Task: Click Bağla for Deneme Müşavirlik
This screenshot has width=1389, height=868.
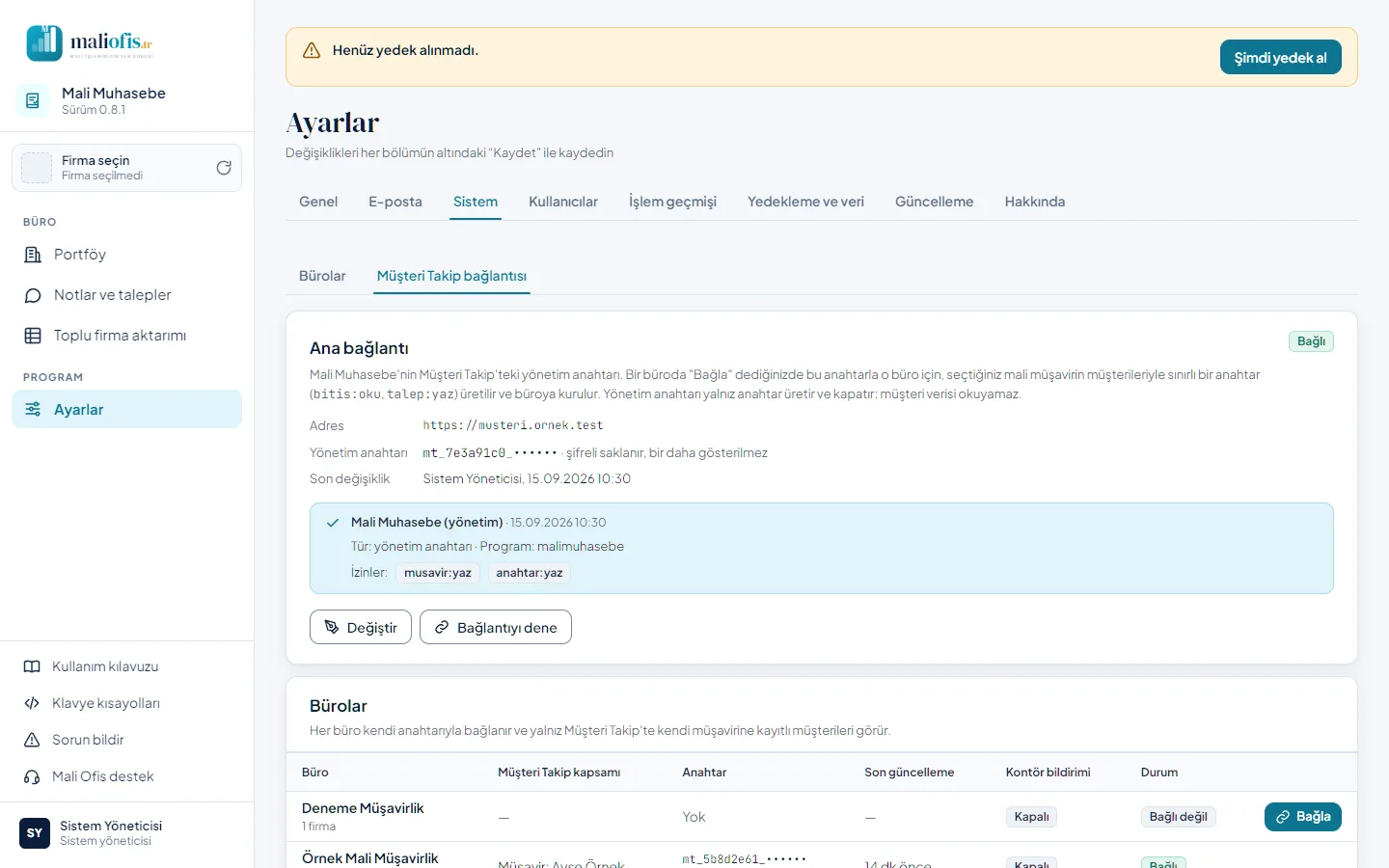Action: [1303, 817]
